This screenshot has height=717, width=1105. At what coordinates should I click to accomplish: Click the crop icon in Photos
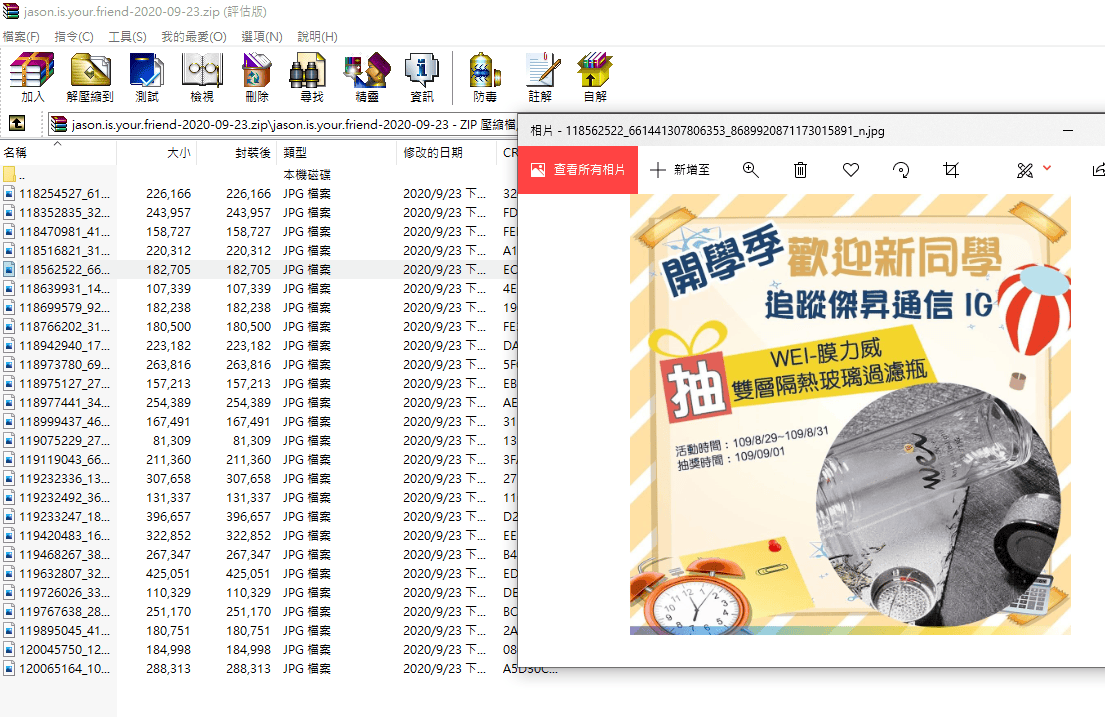951,170
